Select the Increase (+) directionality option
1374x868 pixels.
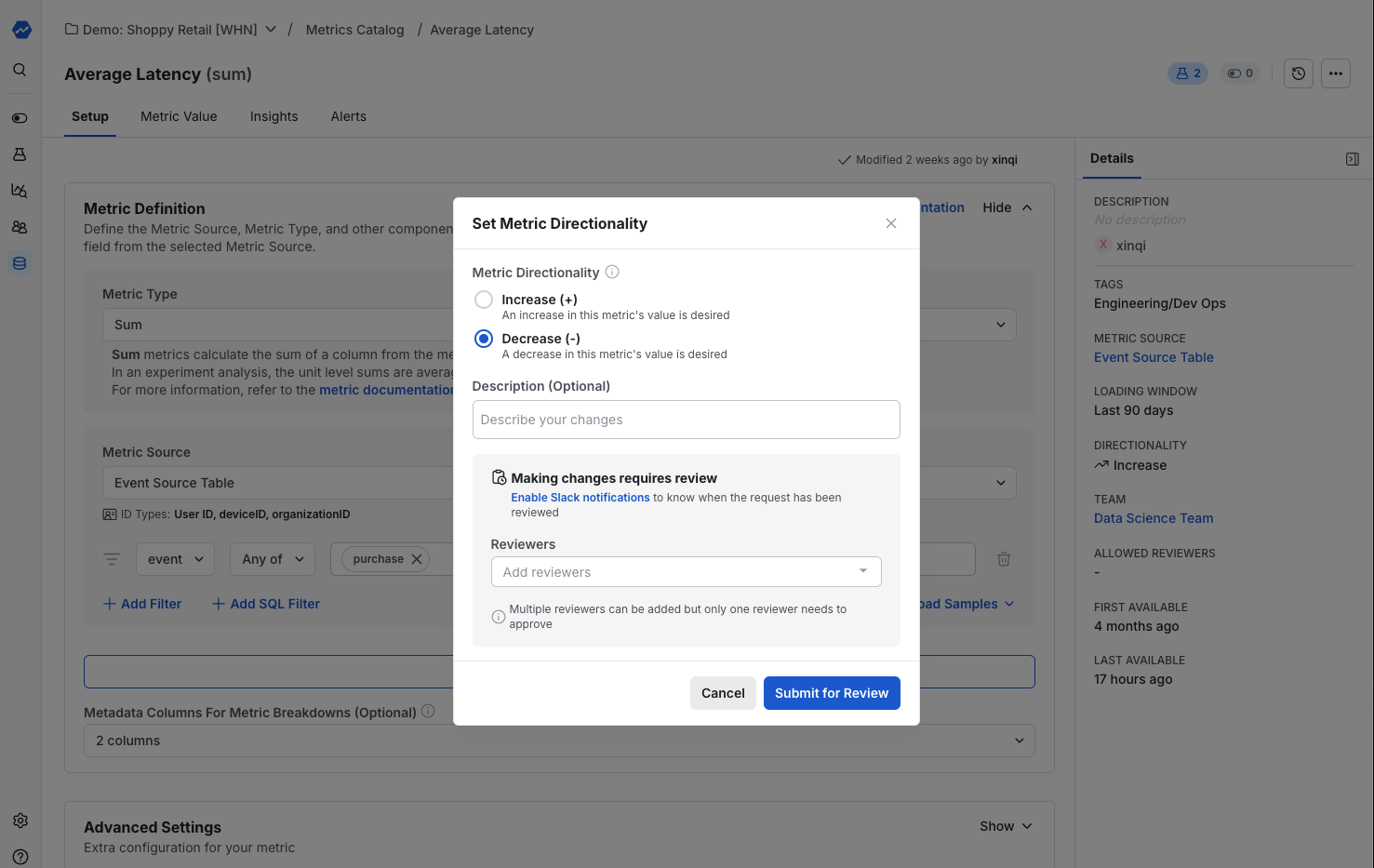[x=484, y=300]
